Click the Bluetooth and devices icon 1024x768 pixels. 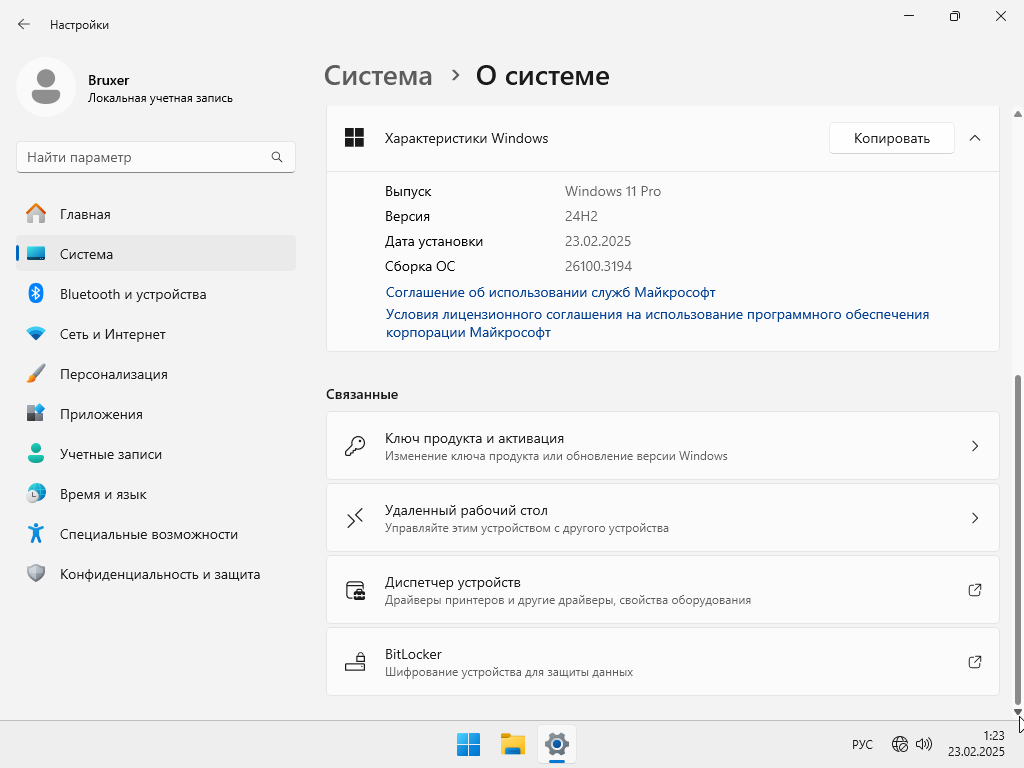click(x=36, y=294)
